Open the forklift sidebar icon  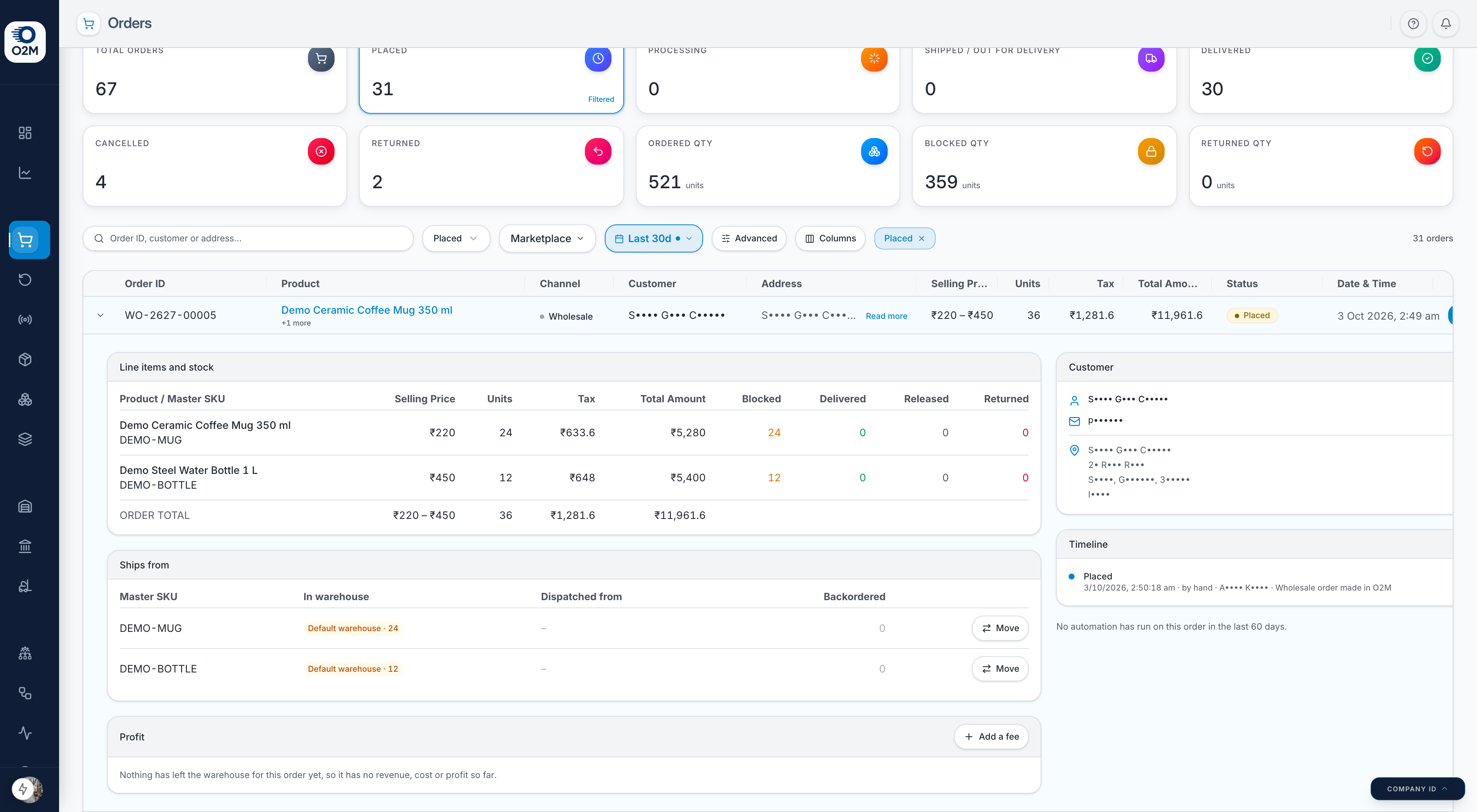pyautogui.click(x=25, y=586)
